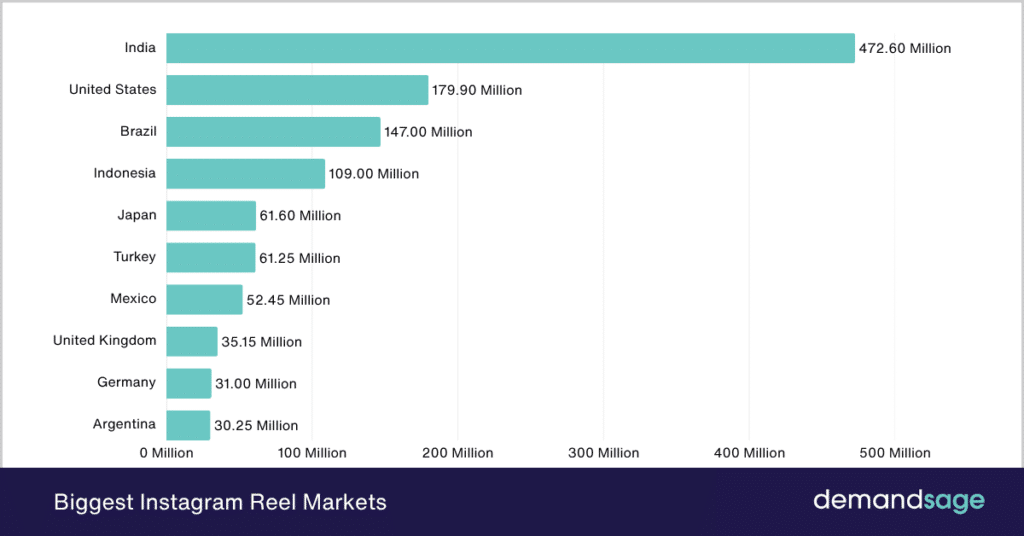Screen dimensions: 1024x536
Task: Click the '0 Million' axis label
Action: 167,453
